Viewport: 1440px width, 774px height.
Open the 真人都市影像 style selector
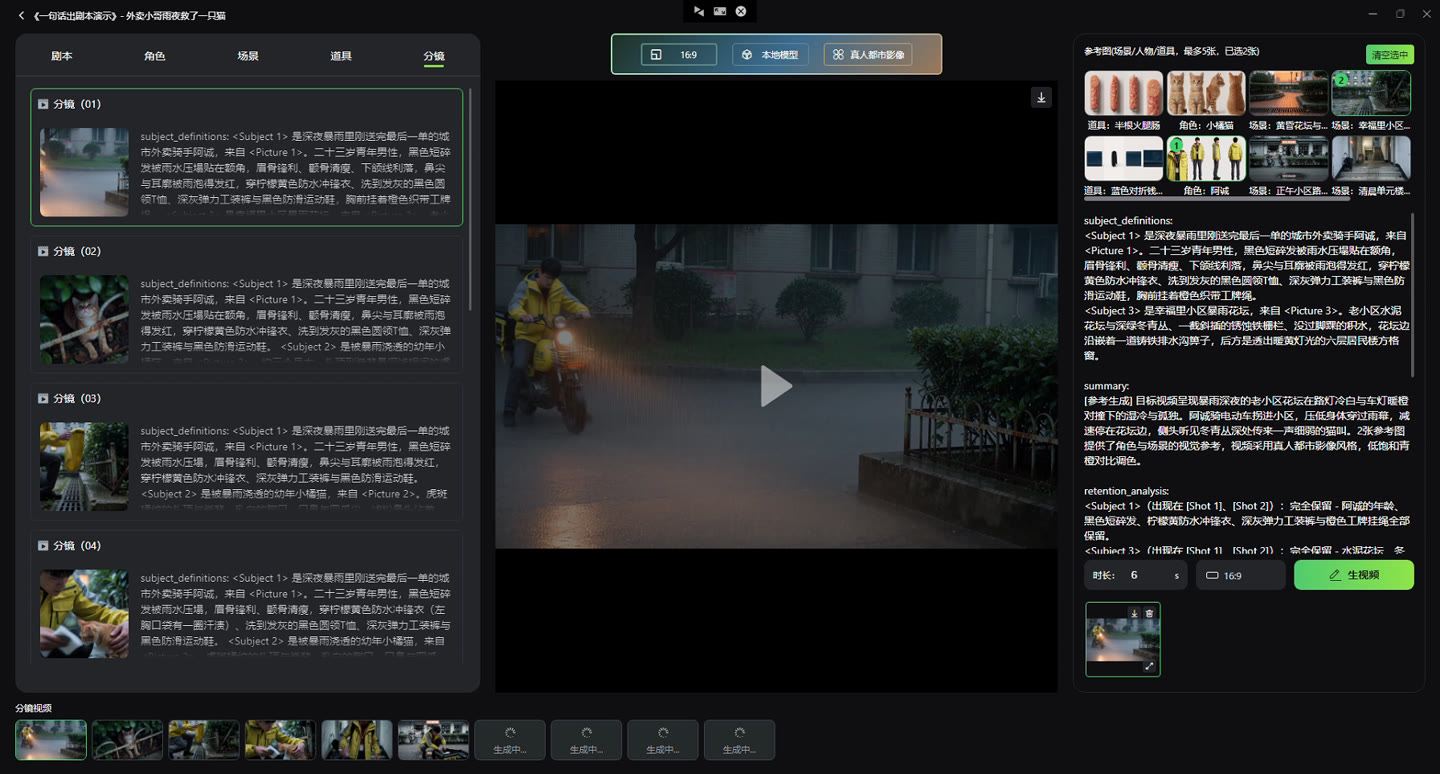[868, 54]
